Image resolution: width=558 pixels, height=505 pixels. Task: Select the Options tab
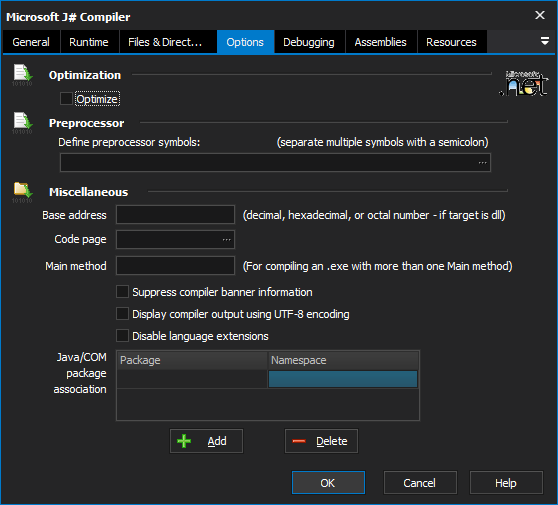(245, 42)
